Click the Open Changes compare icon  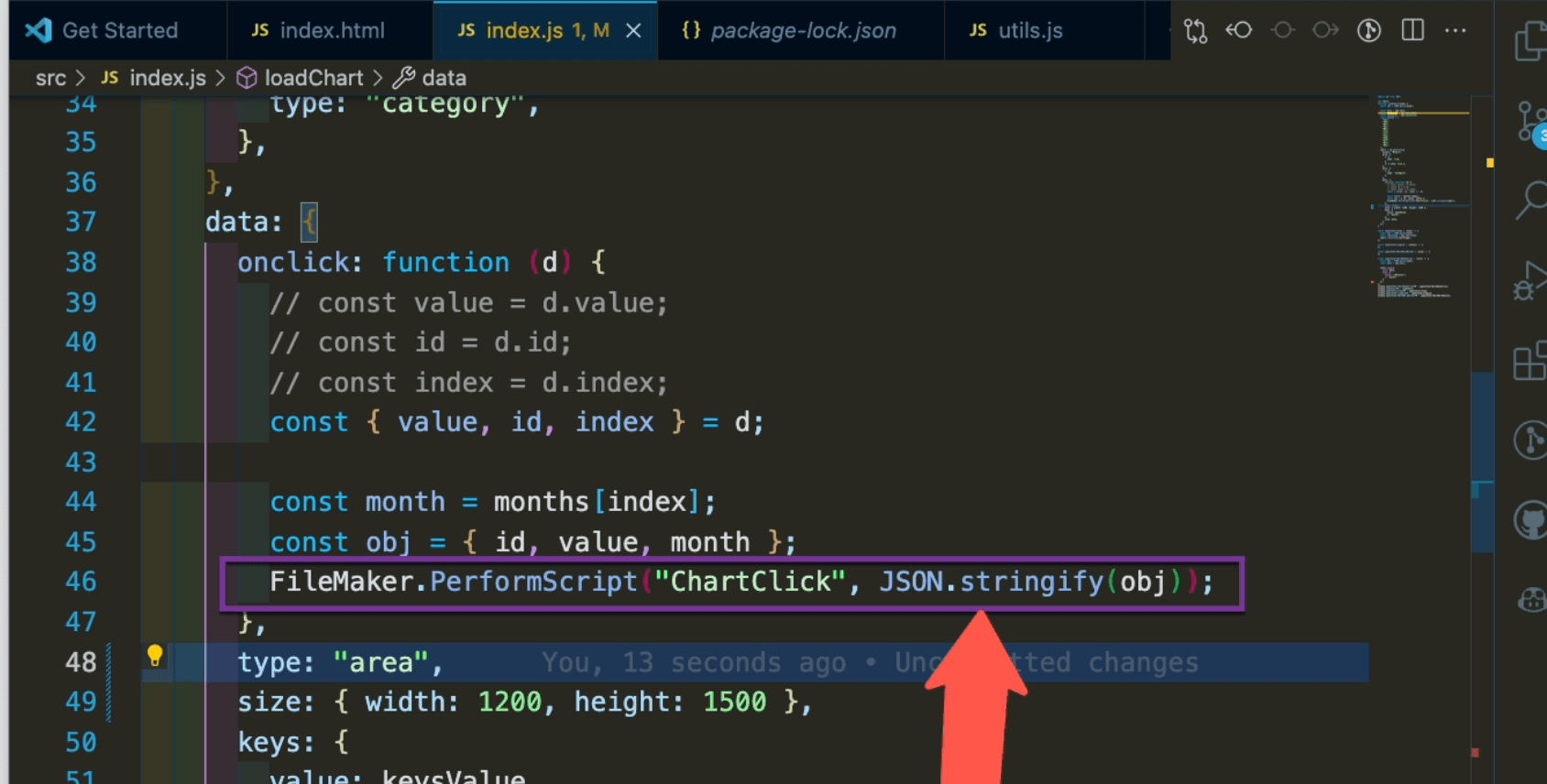tap(1195, 31)
